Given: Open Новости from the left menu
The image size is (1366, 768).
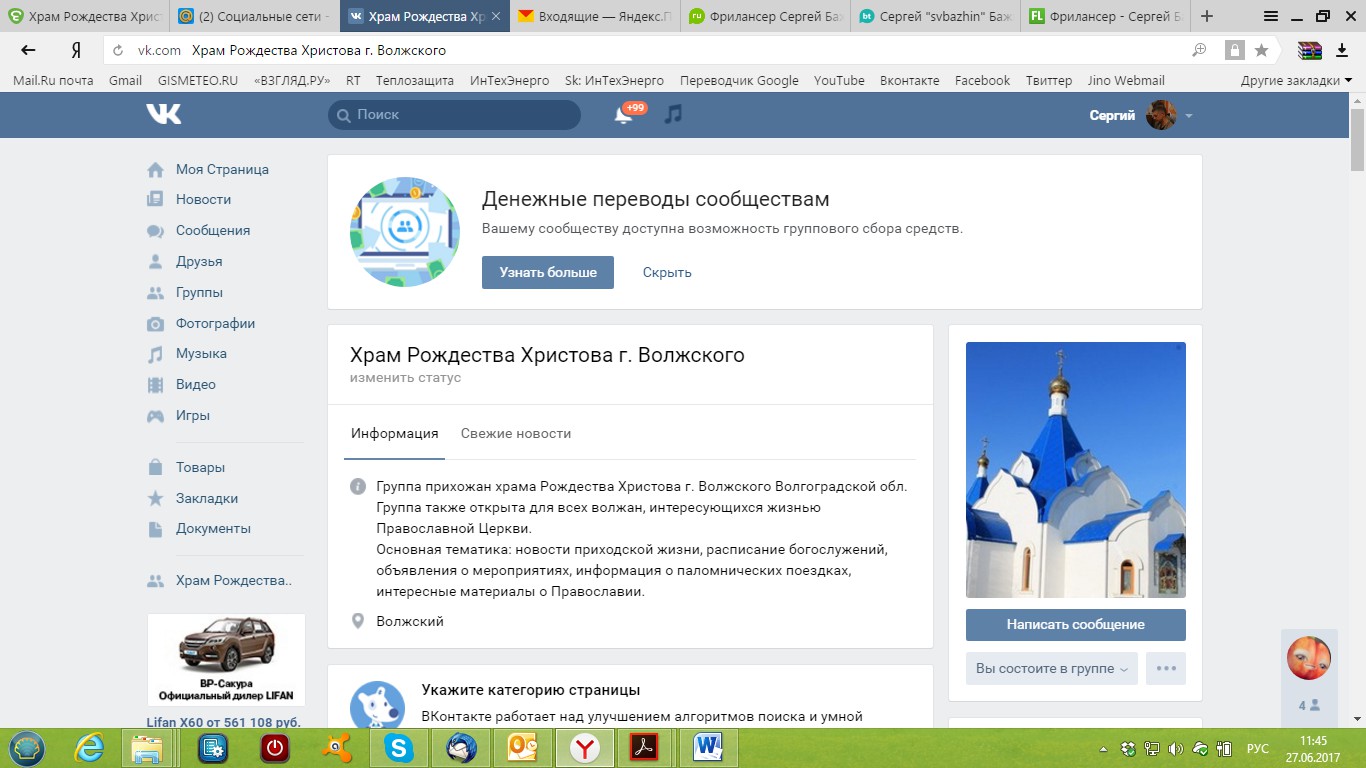Looking at the screenshot, I should tap(203, 199).
